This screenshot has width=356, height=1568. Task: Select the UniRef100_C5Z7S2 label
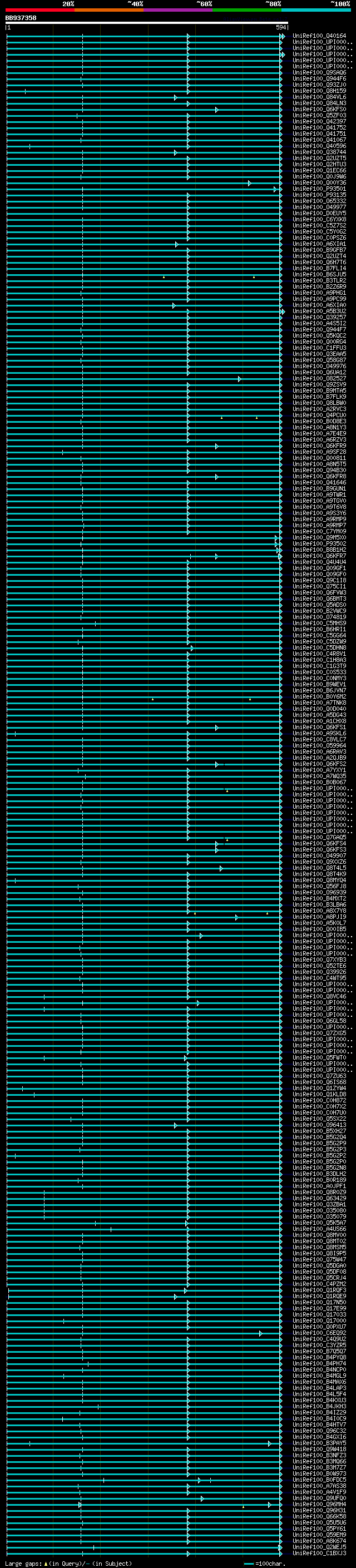[319, 226]
